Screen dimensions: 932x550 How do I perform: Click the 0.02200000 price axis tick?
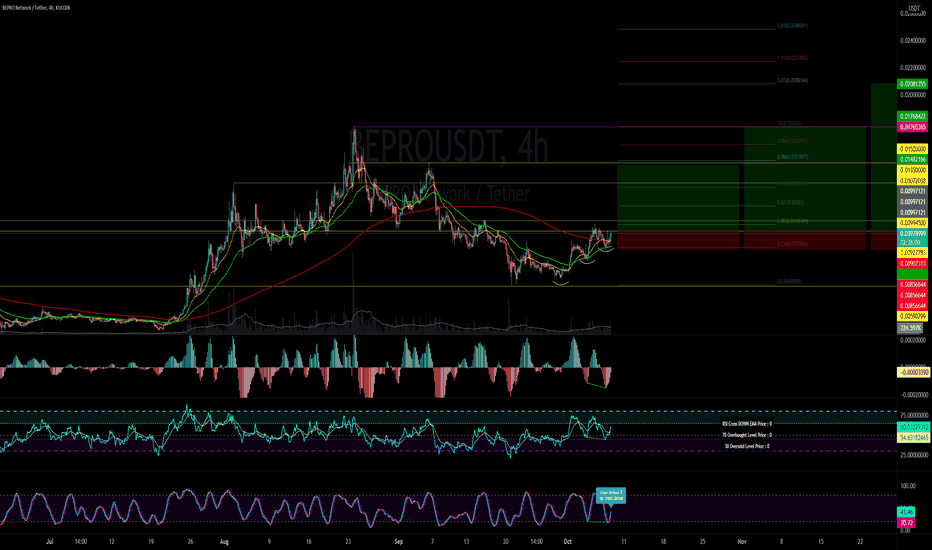(913, 68)
